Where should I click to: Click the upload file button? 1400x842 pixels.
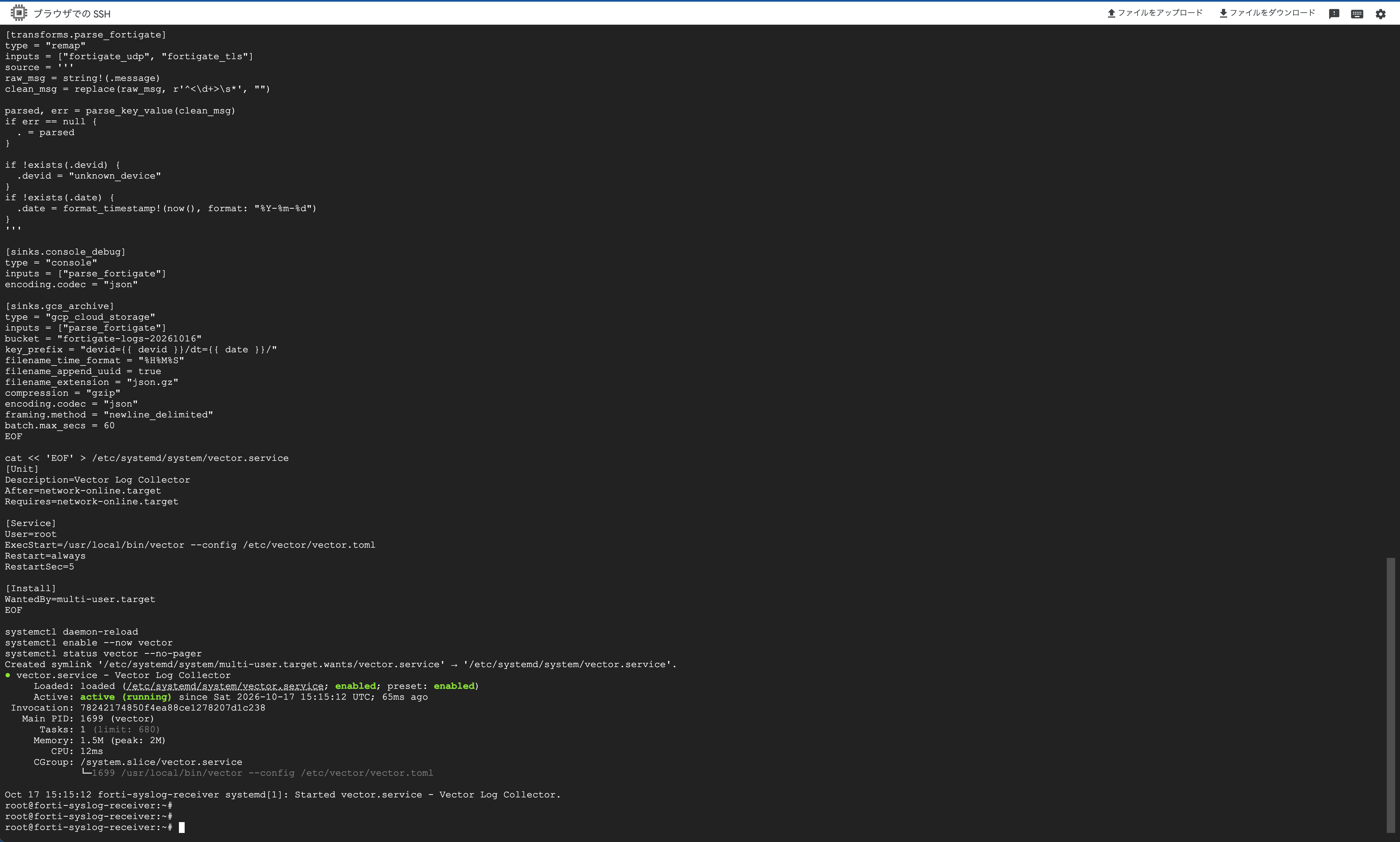pos(1154,13)
